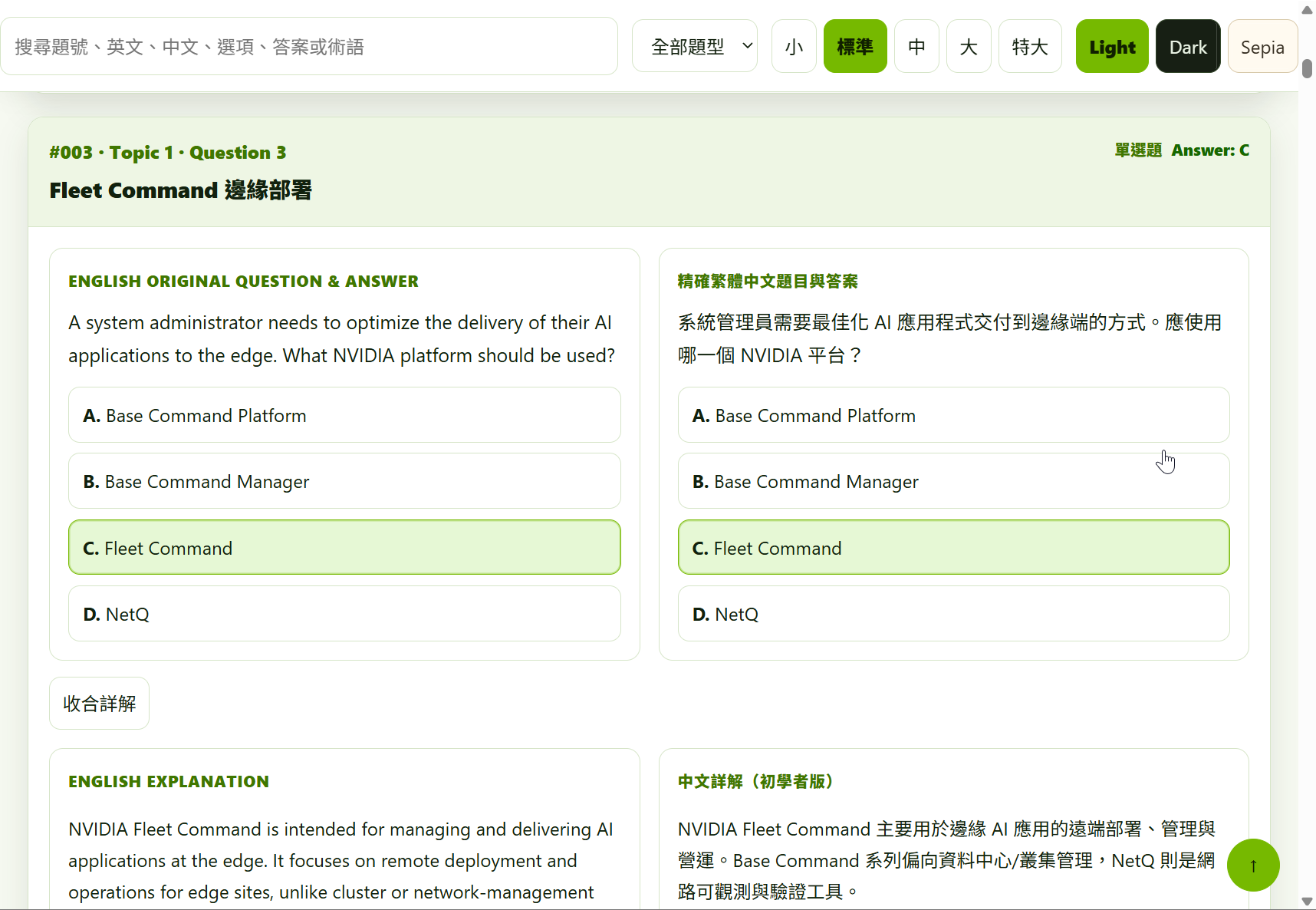The image size is (1316, 910).
Task: Click the 精確繁體中文題目與答案 heading
Action: (768, 282)
